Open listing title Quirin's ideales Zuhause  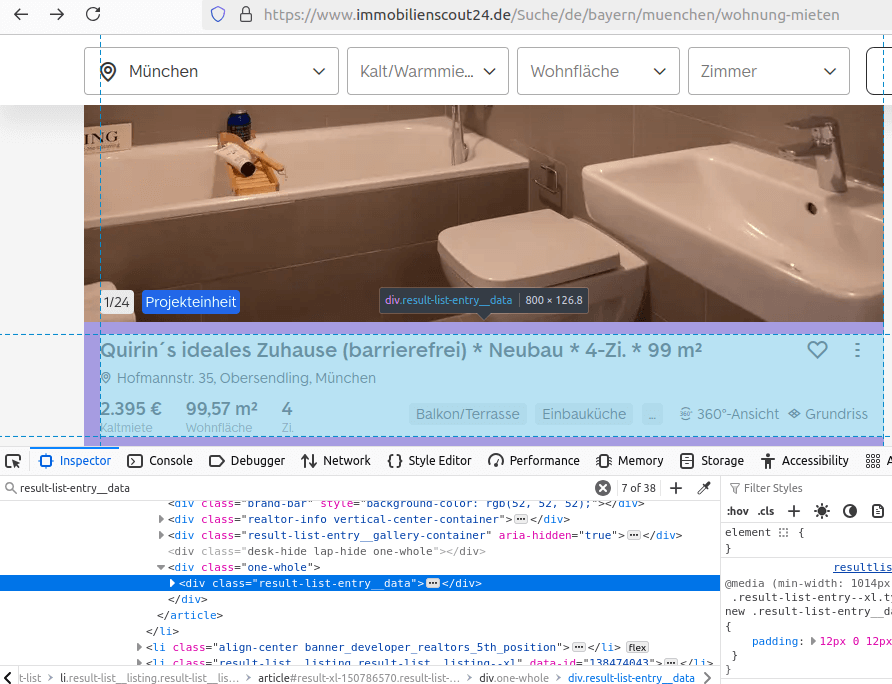[x=401, y=350]
